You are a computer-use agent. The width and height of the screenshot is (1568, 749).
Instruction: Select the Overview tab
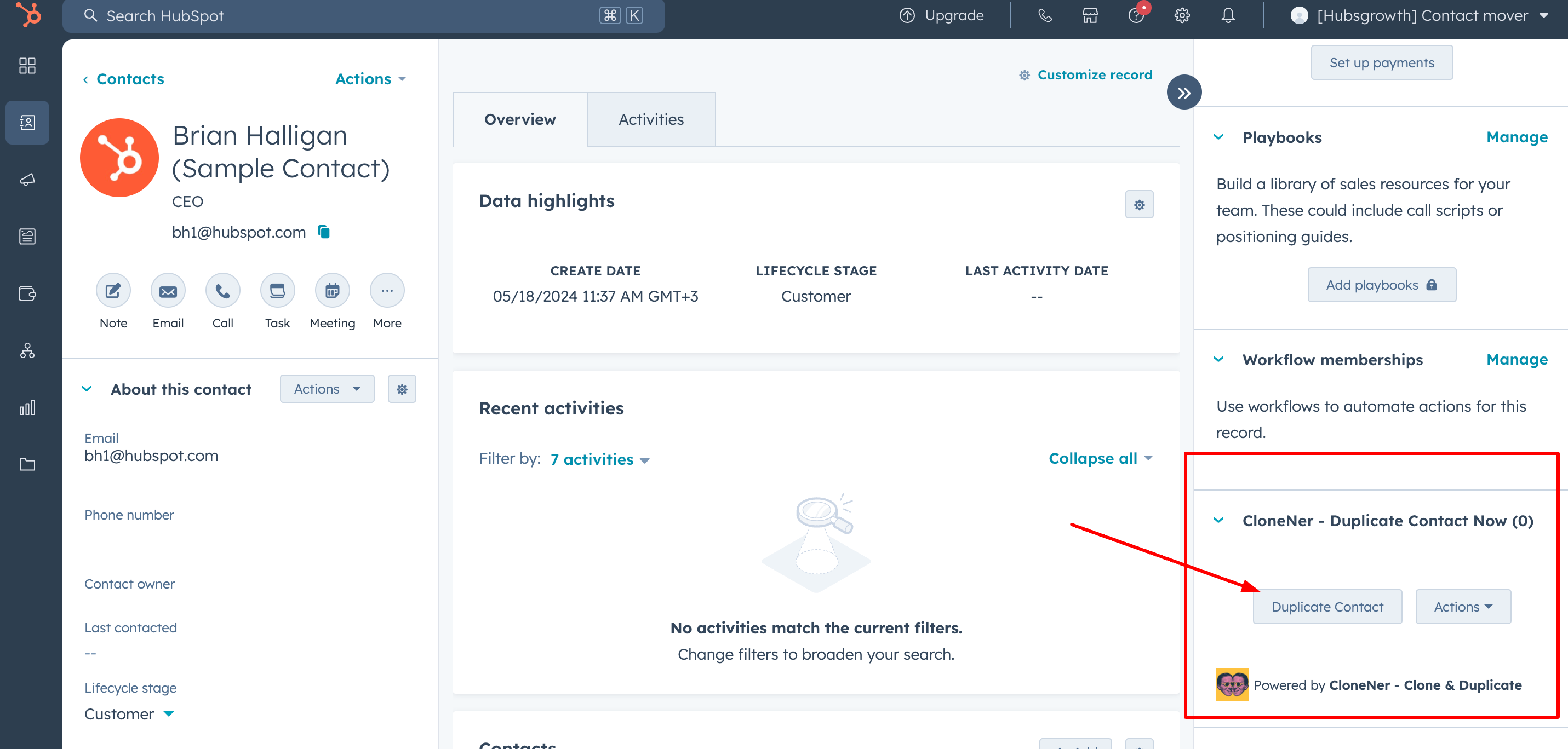(x=520, y=120)
